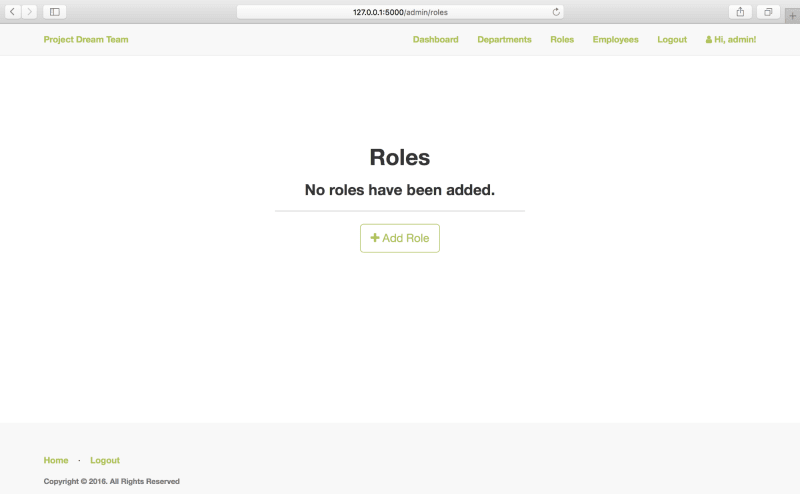Open a new tab with plus icon
This screenshot has height=494, width=800.
(792, 16)
